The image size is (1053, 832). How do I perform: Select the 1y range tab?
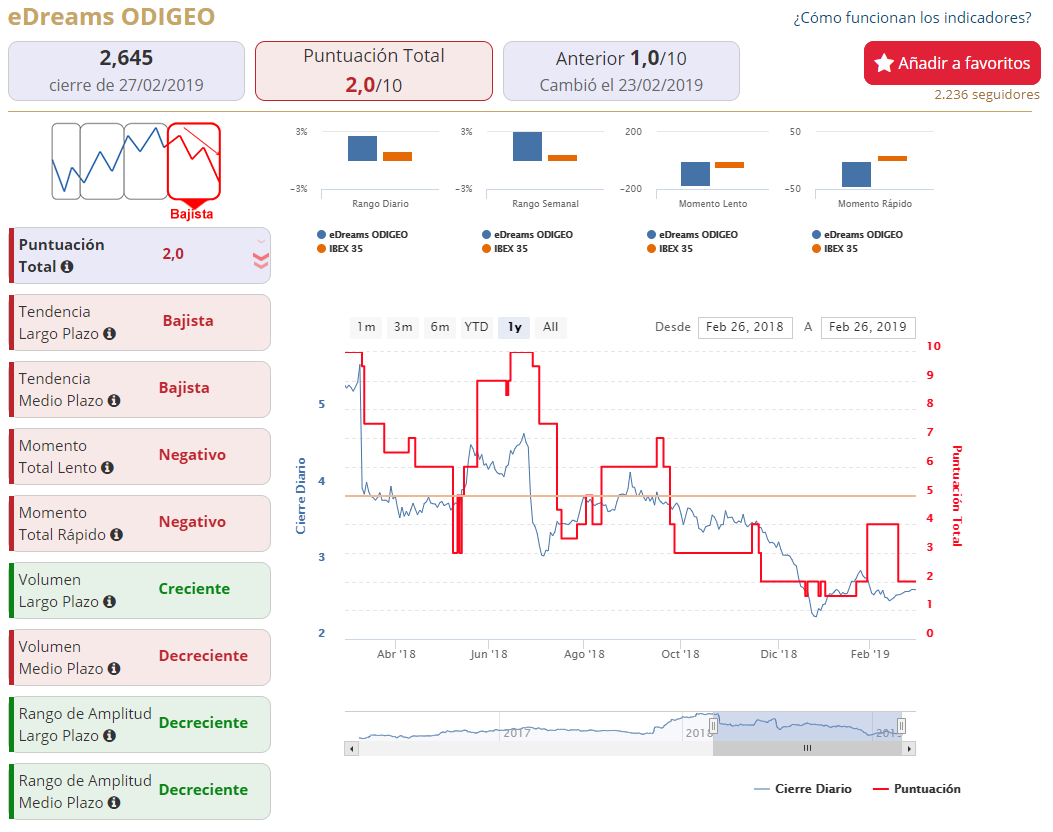pyautogui.click(x=514, y=327)
